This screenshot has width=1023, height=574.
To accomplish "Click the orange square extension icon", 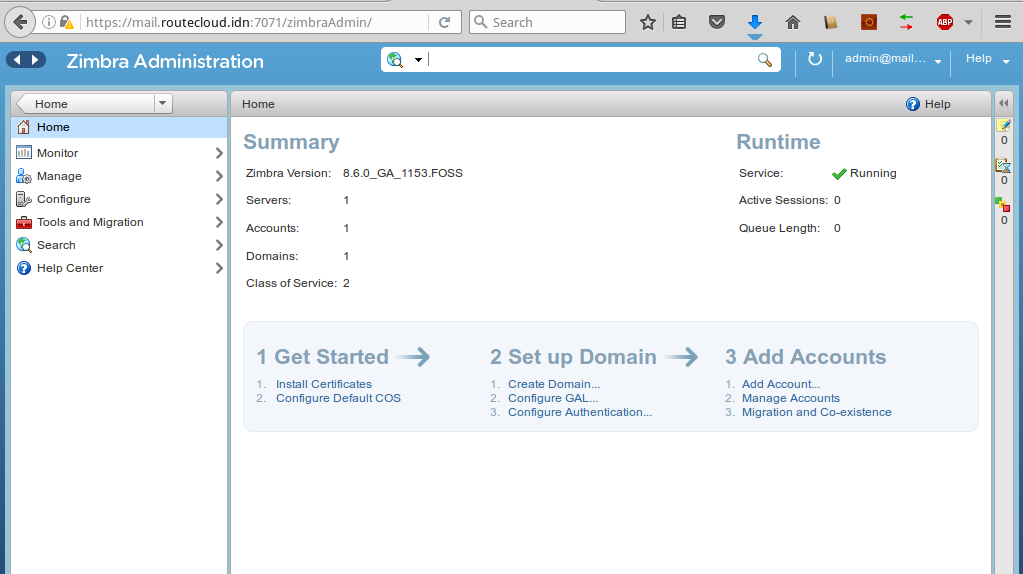I will (868, 22).
